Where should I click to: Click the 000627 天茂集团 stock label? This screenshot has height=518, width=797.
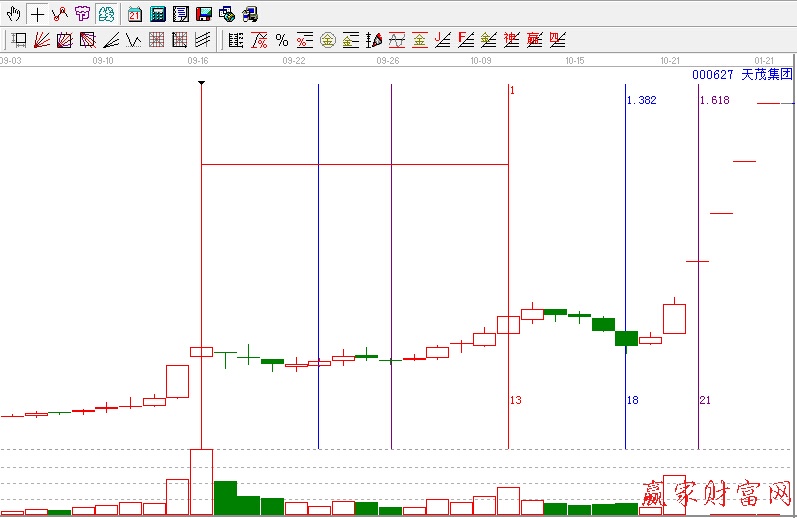742,74
